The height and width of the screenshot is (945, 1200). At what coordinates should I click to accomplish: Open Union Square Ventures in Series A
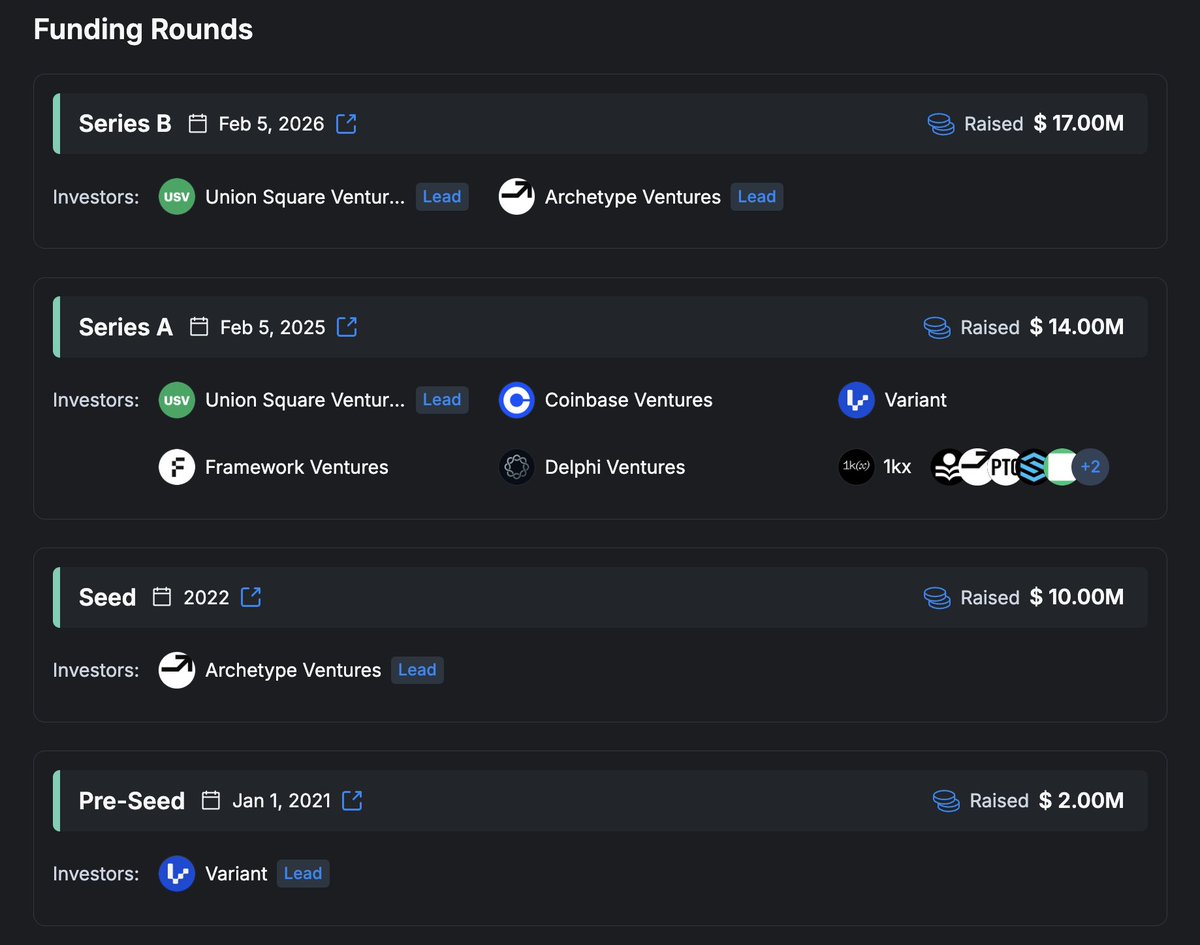tap(305, 400)
